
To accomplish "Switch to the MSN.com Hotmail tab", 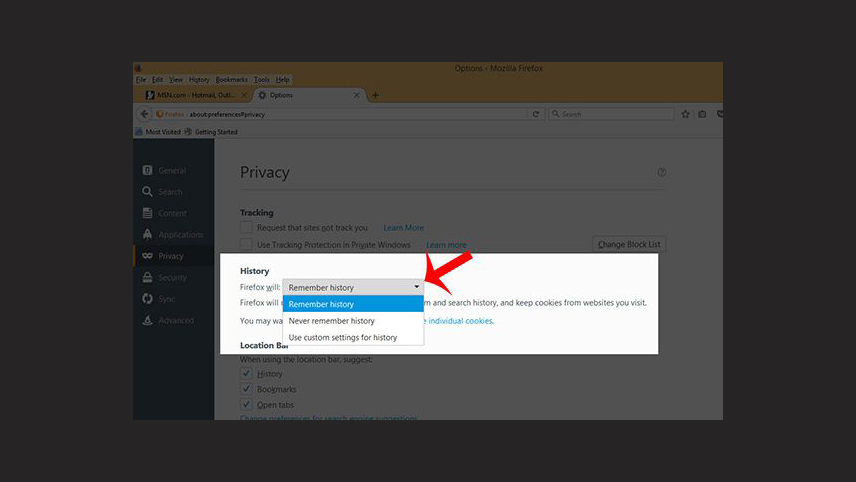I will (x=195, y=95).
